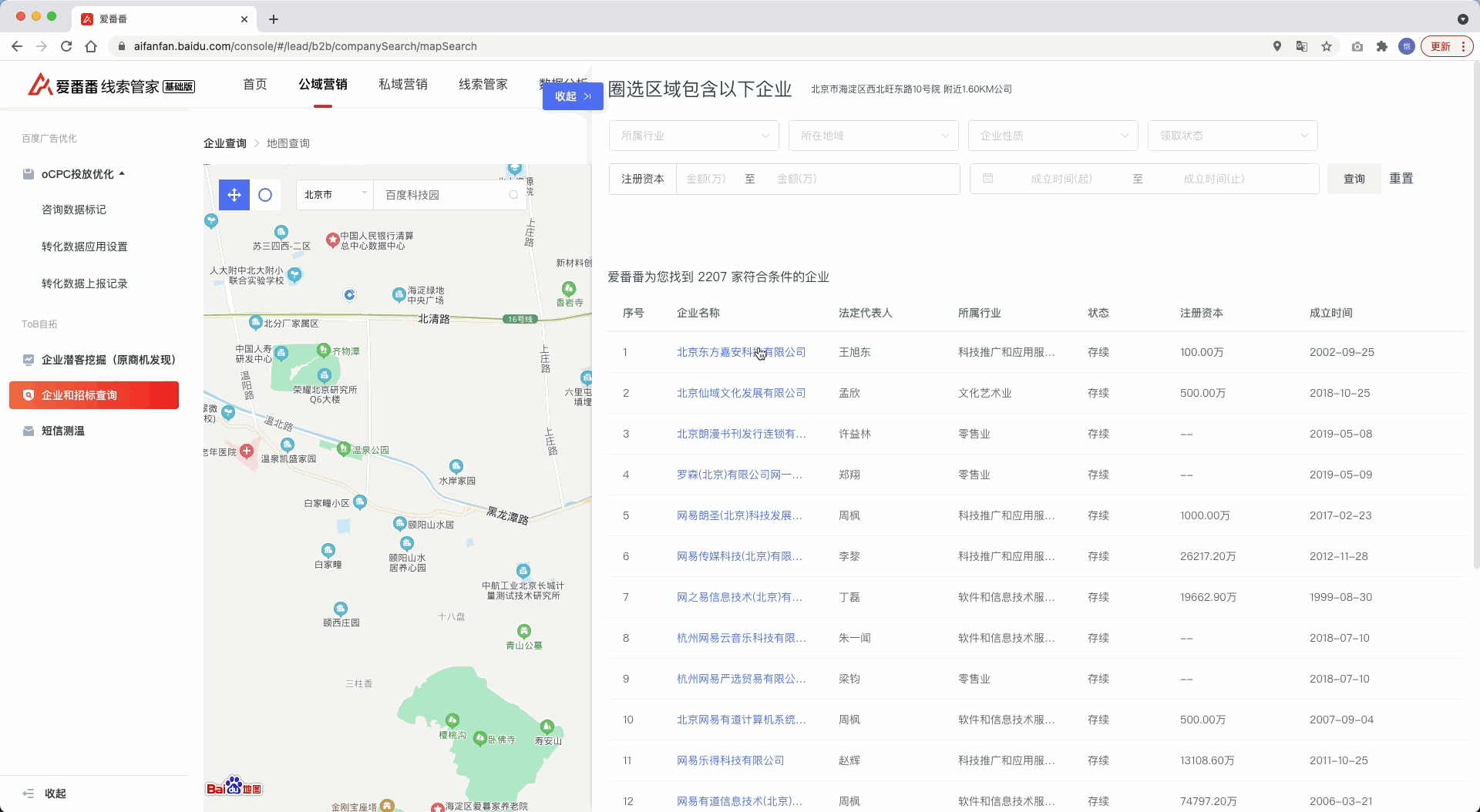Open company 网易传媒科技(北京)有限…
Screen dimensions: 1480x812
tap(740, 556)
